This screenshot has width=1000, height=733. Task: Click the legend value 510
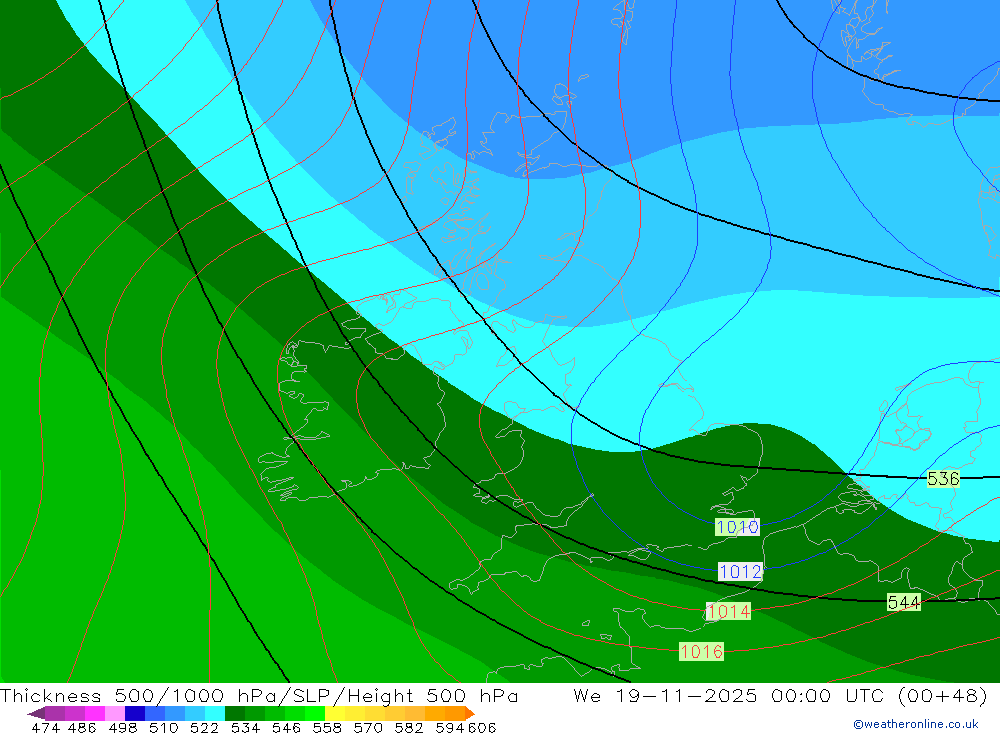pyautogui.click(x=164, y=728)
